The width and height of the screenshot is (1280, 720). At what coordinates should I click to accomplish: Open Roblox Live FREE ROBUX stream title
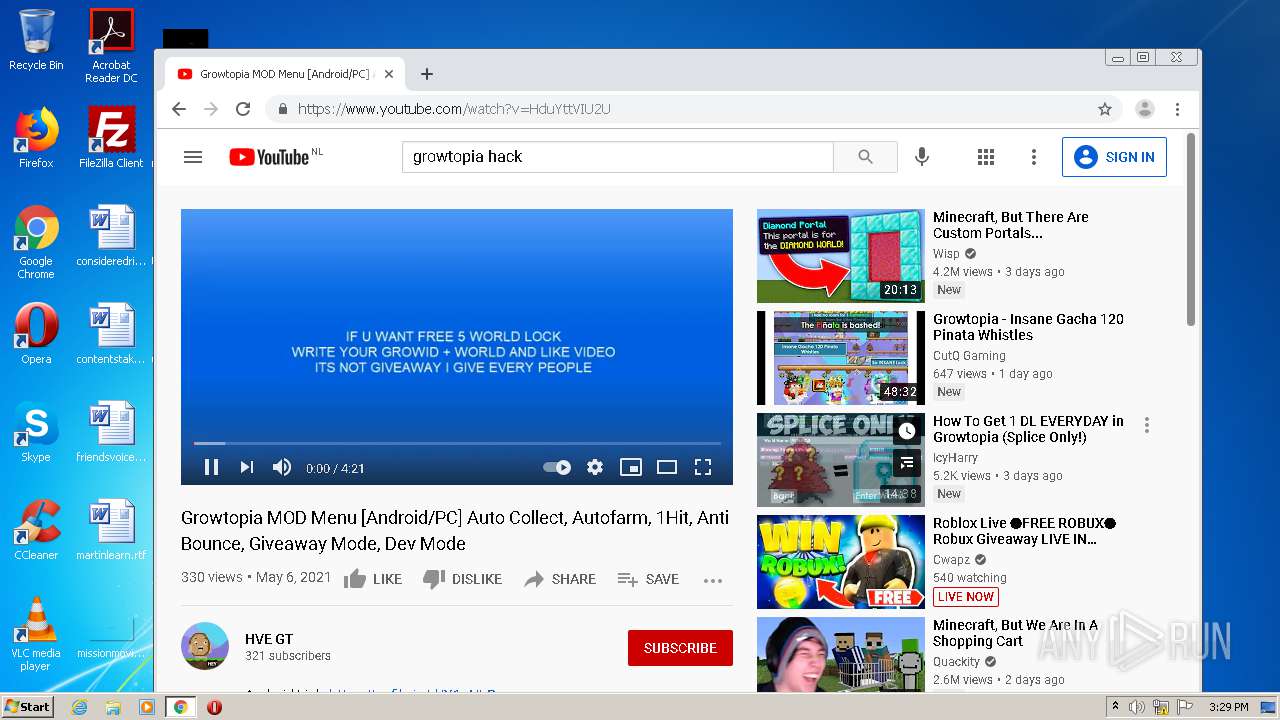[1024, 531]
